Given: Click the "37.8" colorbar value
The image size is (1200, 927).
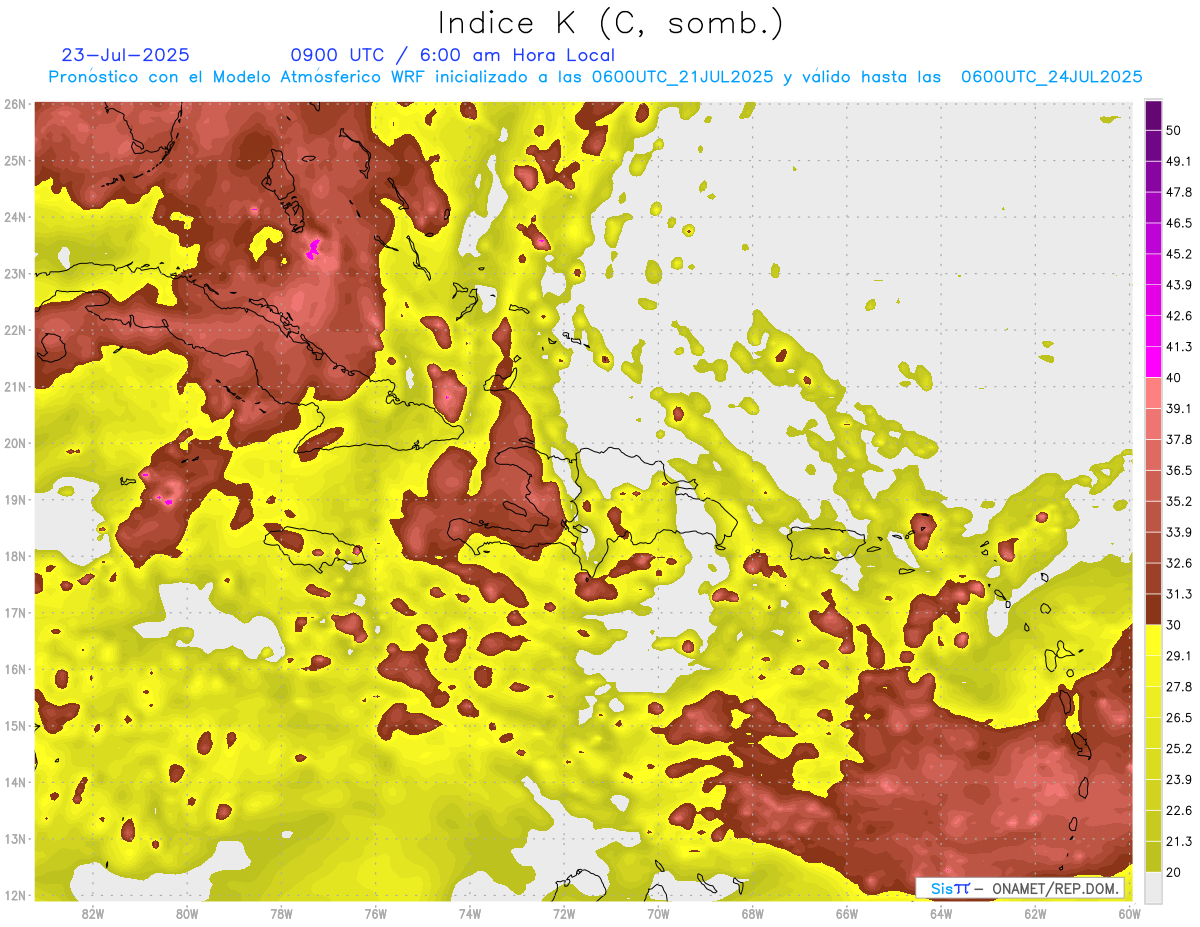Looking at the screenshot, I should tap(1180, 439).
